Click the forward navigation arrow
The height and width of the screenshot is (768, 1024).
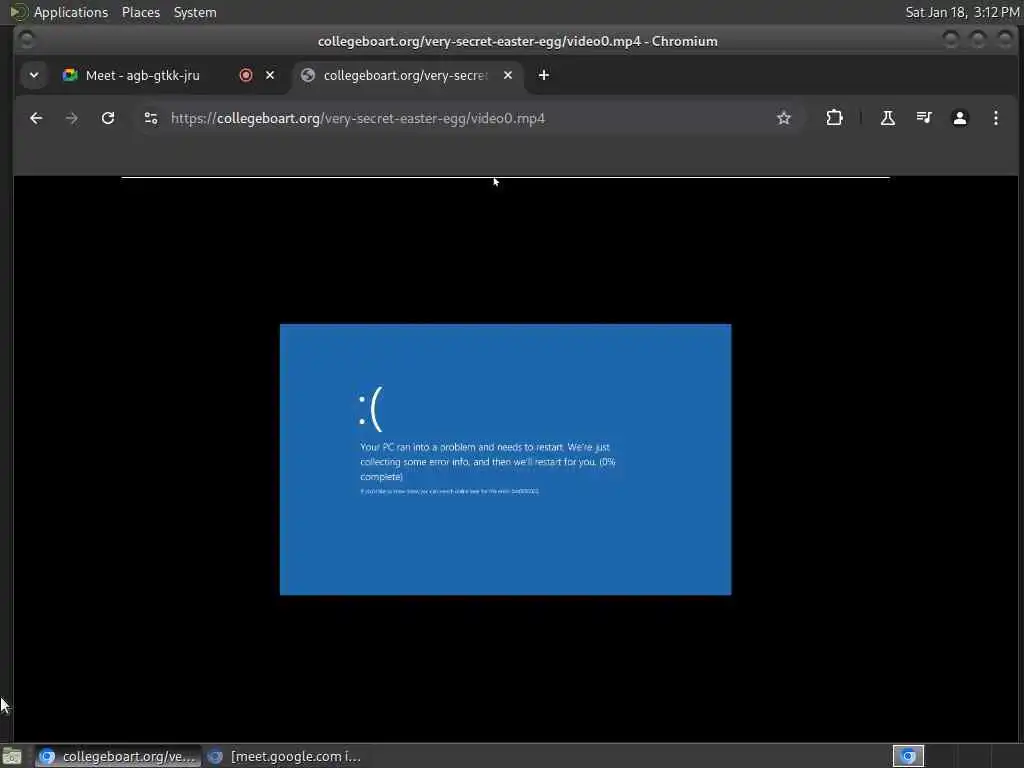point(72,118)
